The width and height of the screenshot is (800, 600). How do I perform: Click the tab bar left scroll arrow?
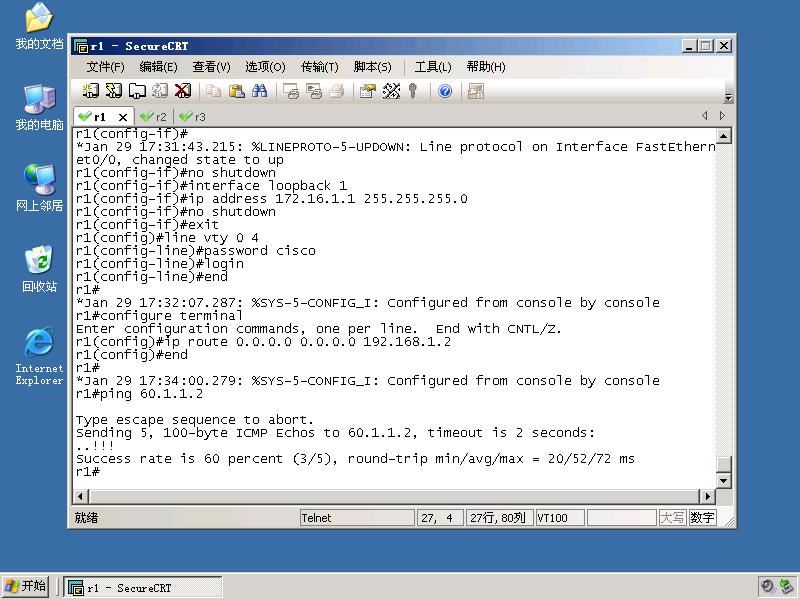click(705, 116)
